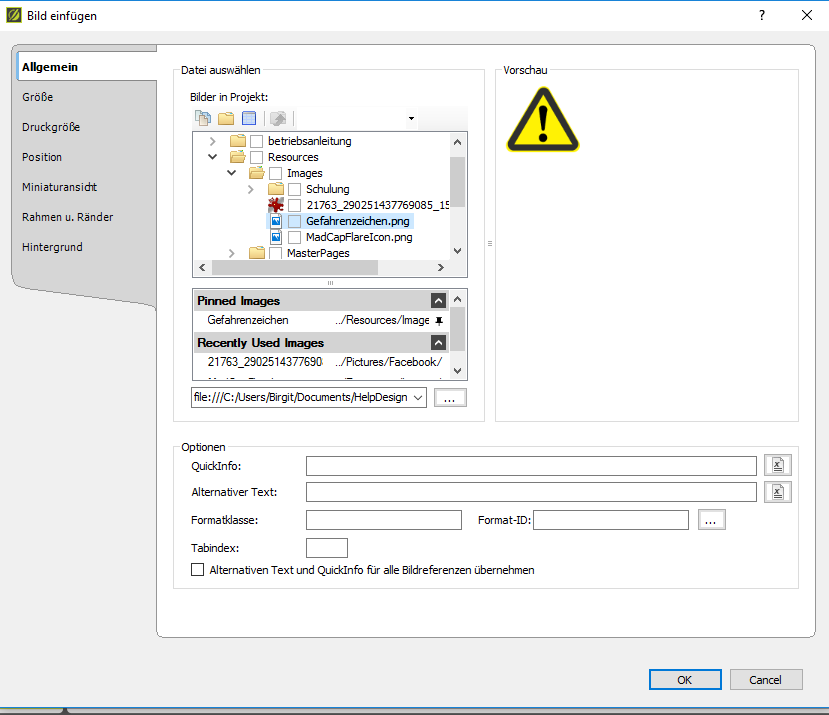Collapse the Resources folder in tree

click(212, 157)
